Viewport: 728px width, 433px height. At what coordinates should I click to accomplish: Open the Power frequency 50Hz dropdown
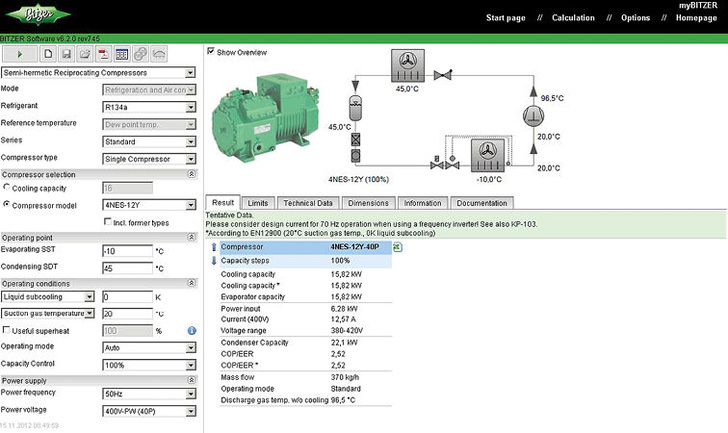pos(149,394)
